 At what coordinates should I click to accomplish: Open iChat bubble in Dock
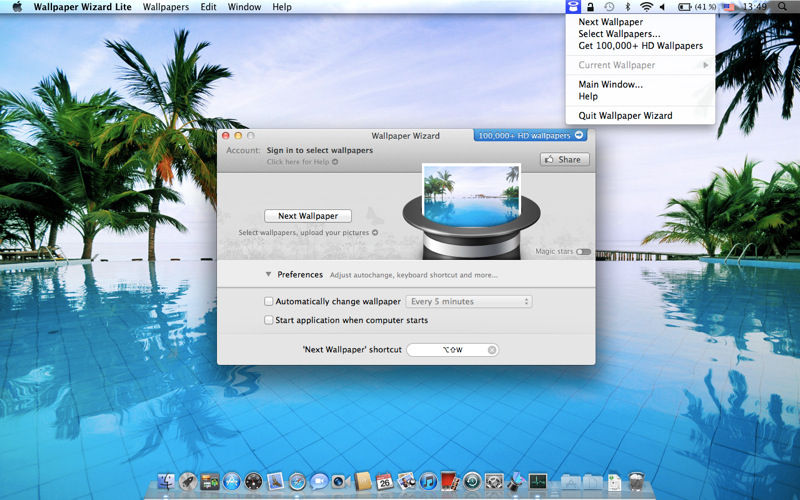coord(319,481)
